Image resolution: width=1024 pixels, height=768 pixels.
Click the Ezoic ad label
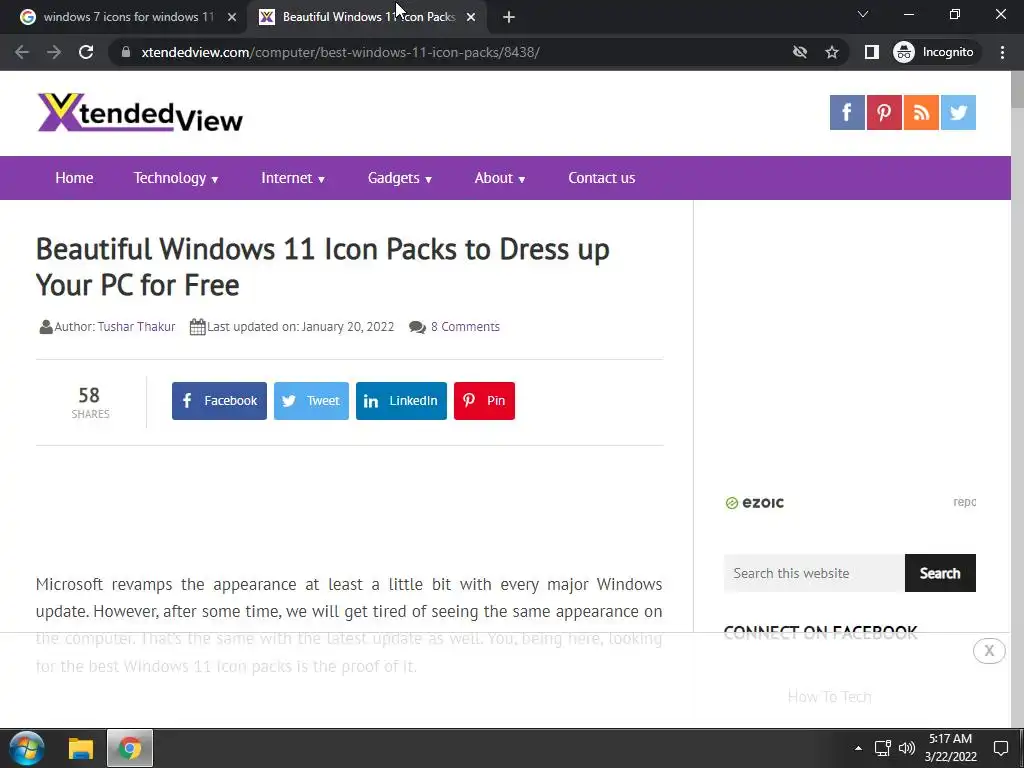pos(754,503)
